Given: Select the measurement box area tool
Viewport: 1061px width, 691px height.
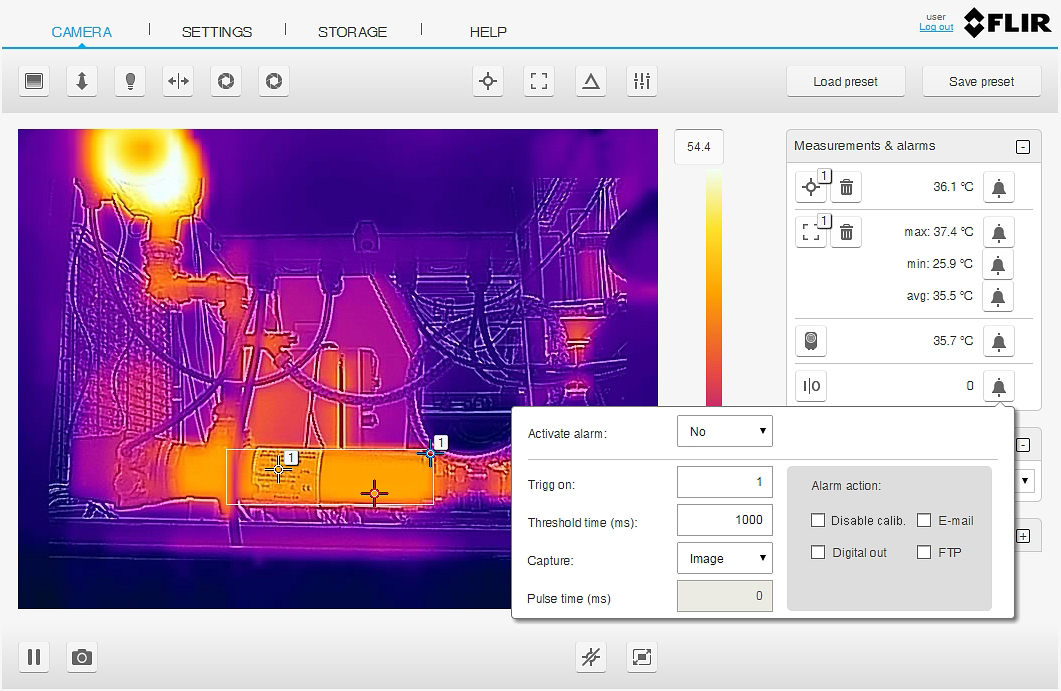Looking at the screenshot, I should [539, 82].
